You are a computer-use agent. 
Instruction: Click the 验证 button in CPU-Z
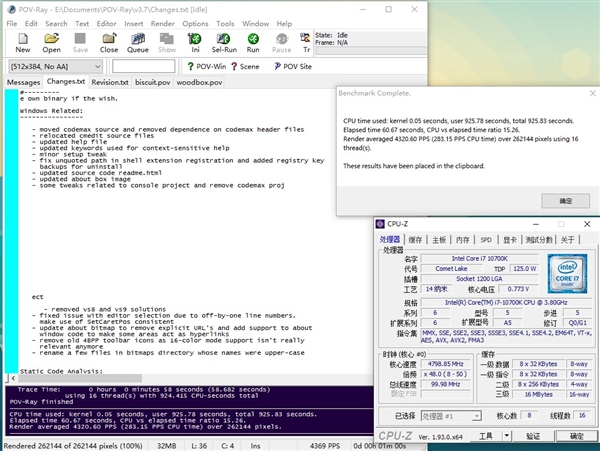pos(533,436)
